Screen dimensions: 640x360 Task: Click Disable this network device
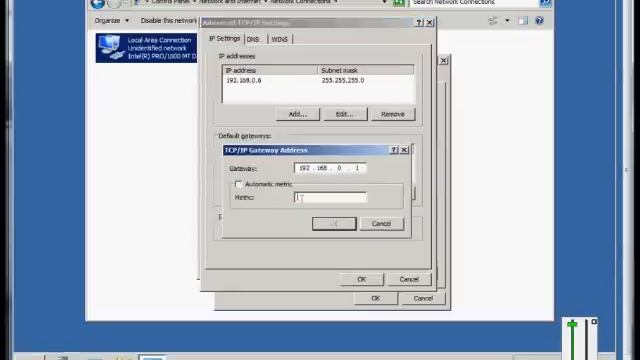coord(168,20)
